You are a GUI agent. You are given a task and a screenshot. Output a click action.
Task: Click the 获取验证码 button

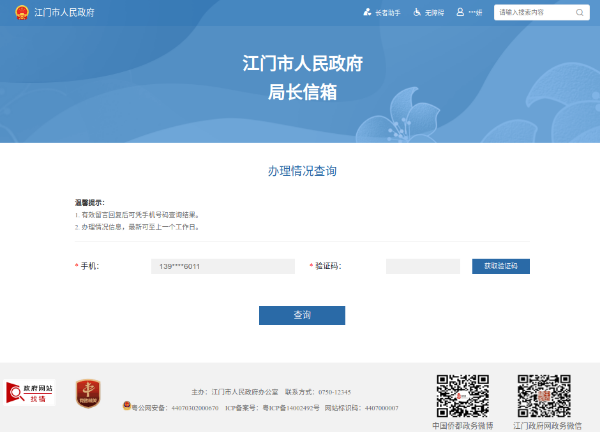(501, 266)
